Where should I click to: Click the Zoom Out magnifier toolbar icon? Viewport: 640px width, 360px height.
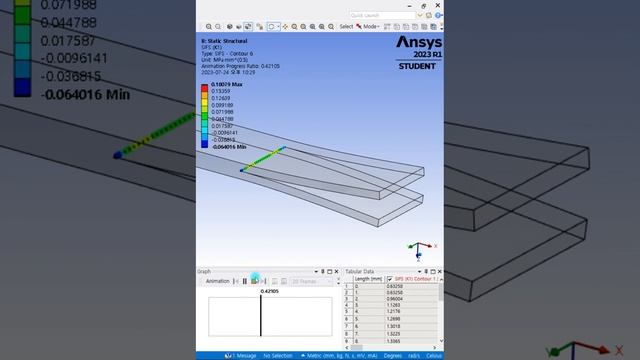[218, 27]
